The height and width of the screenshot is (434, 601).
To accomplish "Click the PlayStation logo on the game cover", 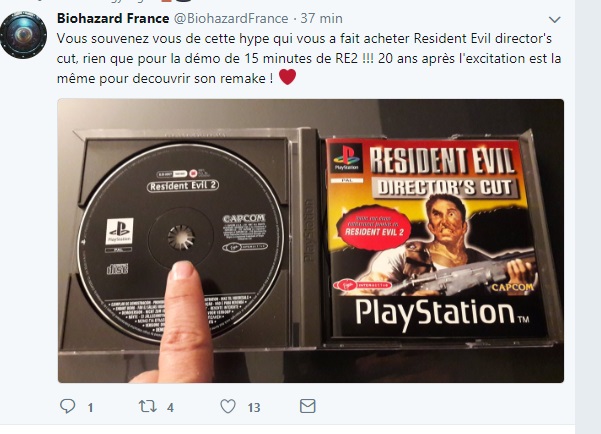I will 346,158.
